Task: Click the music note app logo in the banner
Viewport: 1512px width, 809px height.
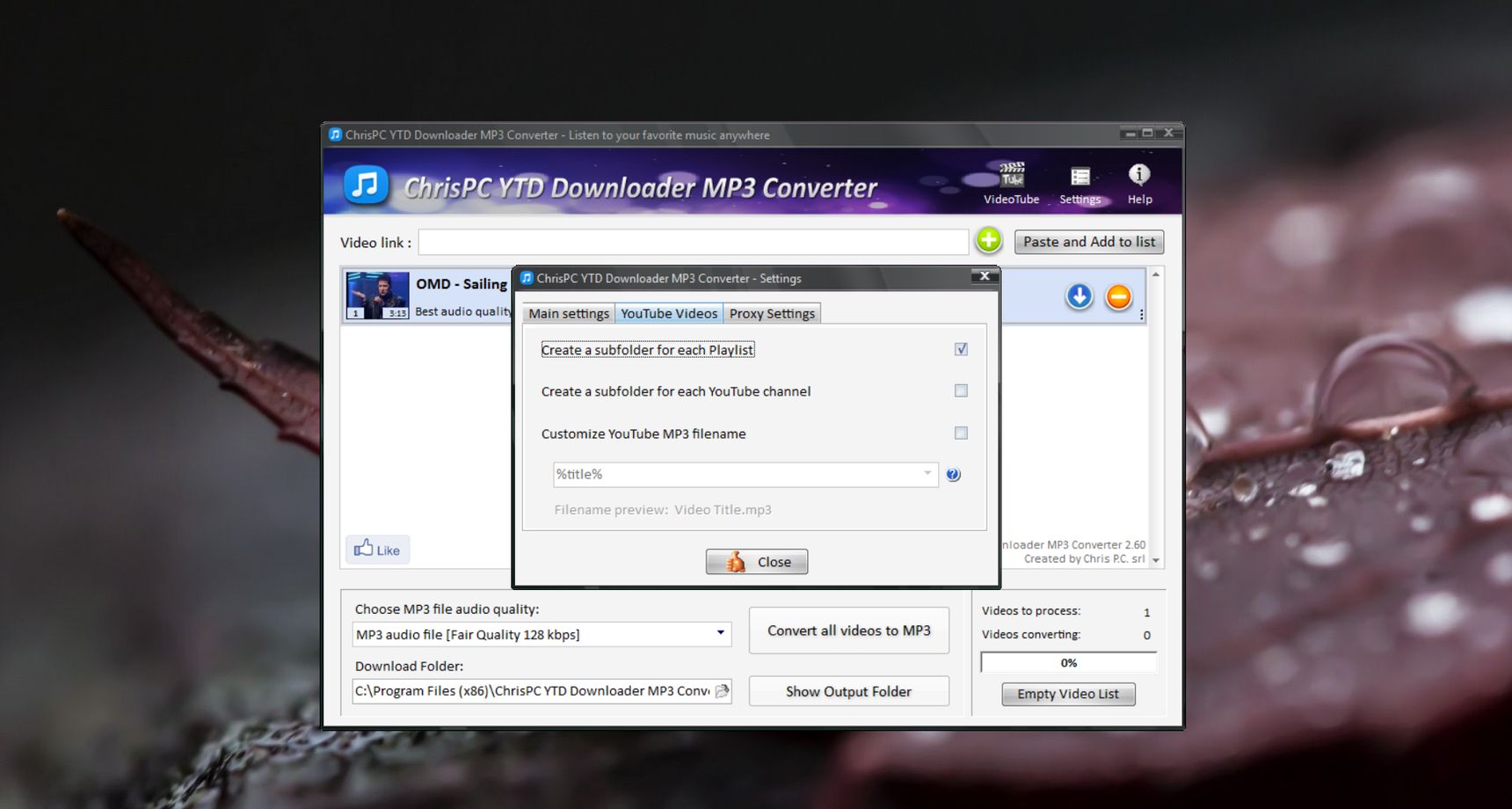Action: pos(366,185)
